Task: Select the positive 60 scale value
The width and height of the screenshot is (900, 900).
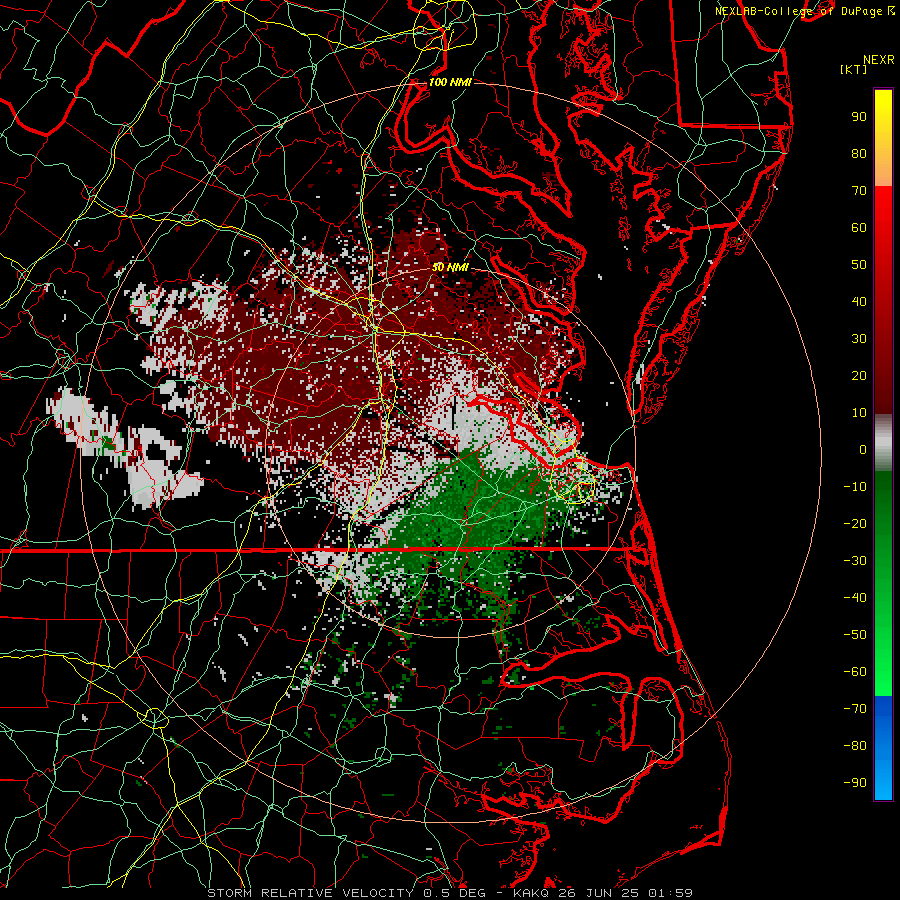Action: point(859,227)
